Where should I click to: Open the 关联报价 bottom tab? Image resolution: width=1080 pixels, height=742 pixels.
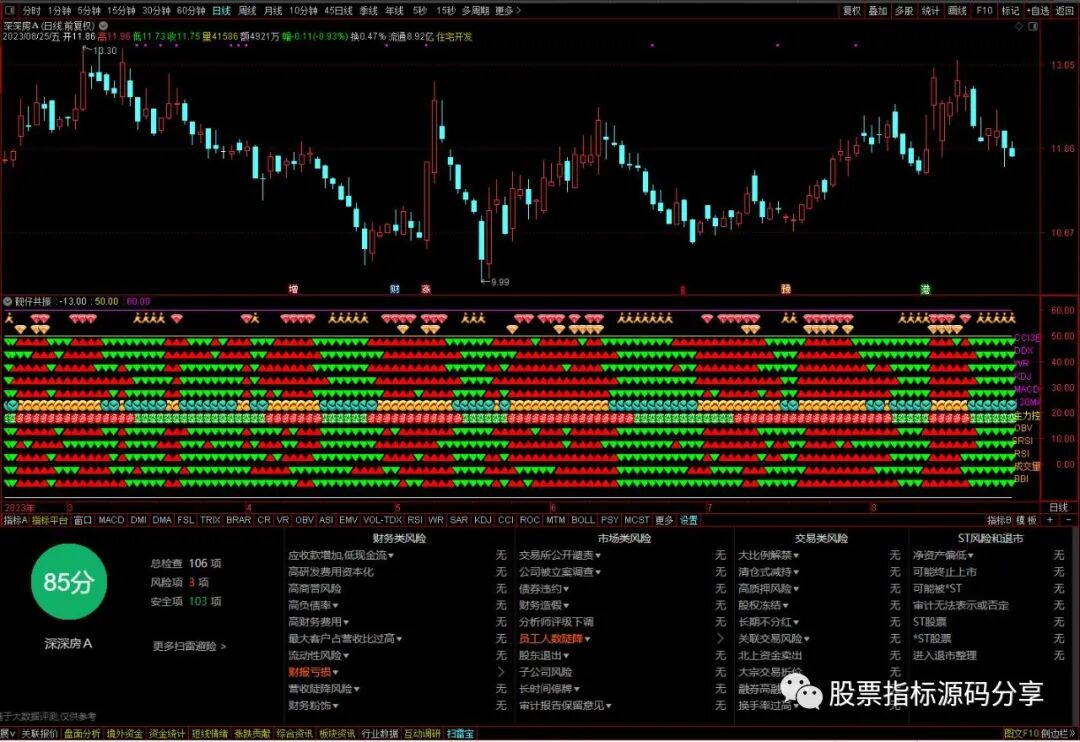tap(39, 734)
